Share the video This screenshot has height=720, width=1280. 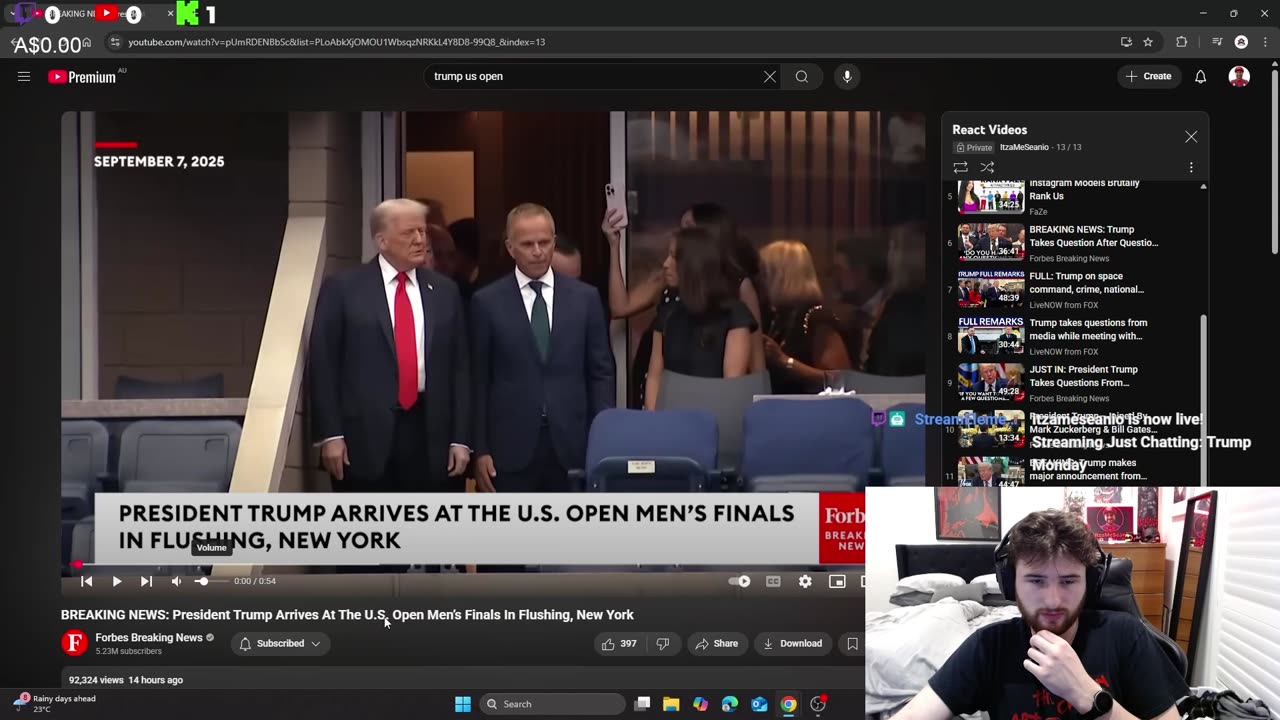coord(717,643)
